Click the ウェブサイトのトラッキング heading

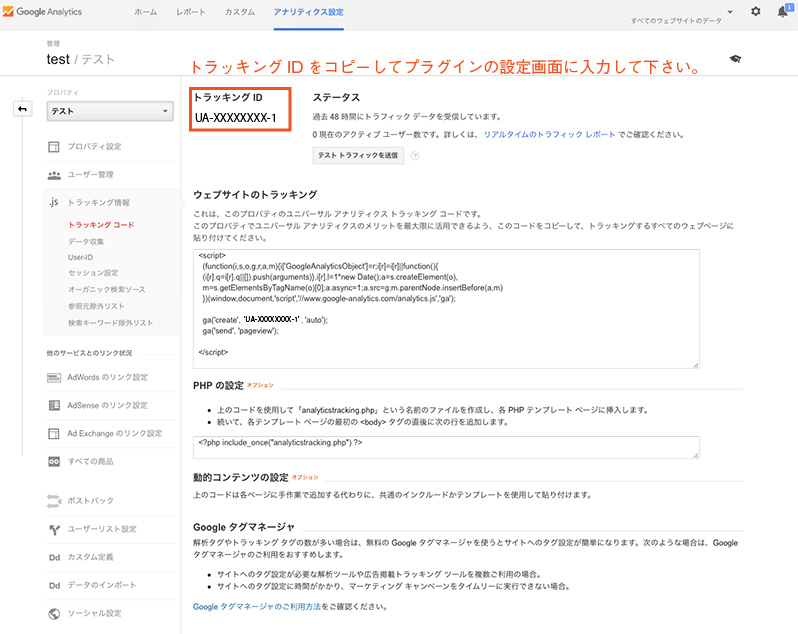coord(255,195)
